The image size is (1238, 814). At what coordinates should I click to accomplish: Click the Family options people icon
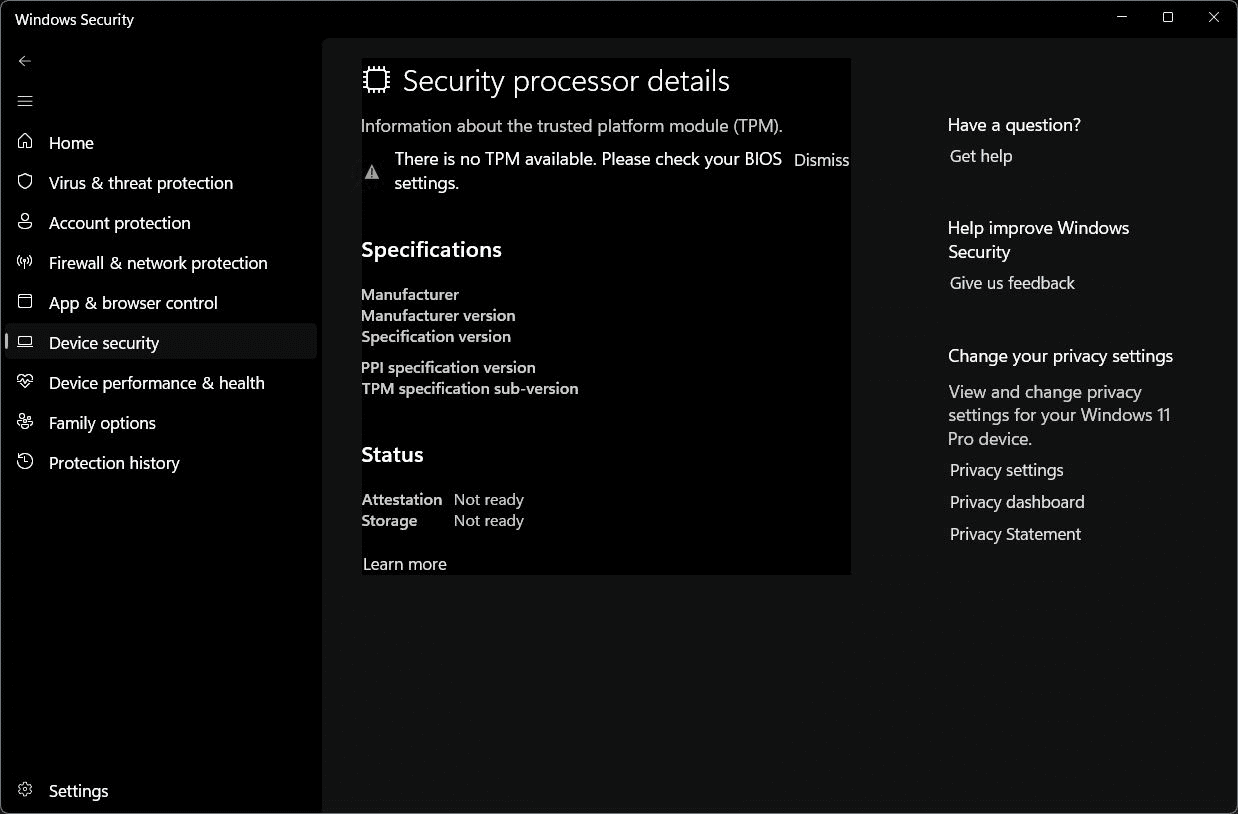click(x=26, y=422)
